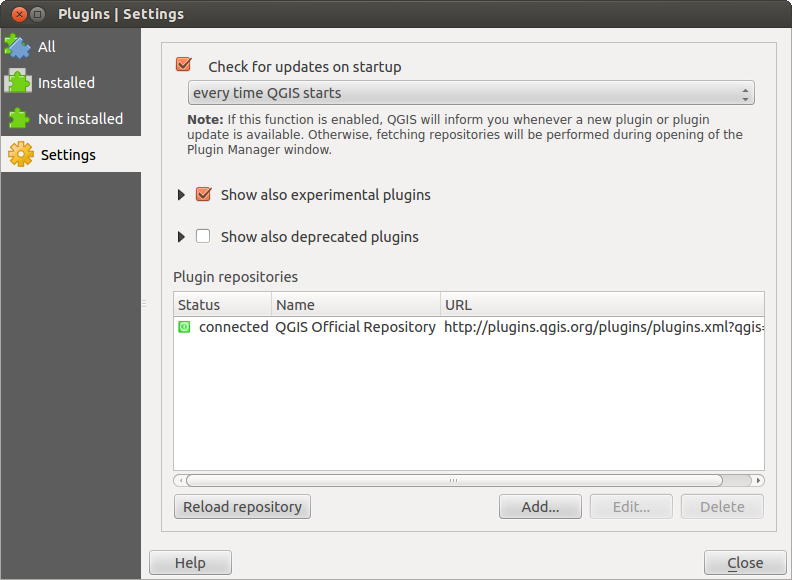Click the Installed plugins puzzle icon
This screenshot has height=580, width=792.
click(18, 83)
